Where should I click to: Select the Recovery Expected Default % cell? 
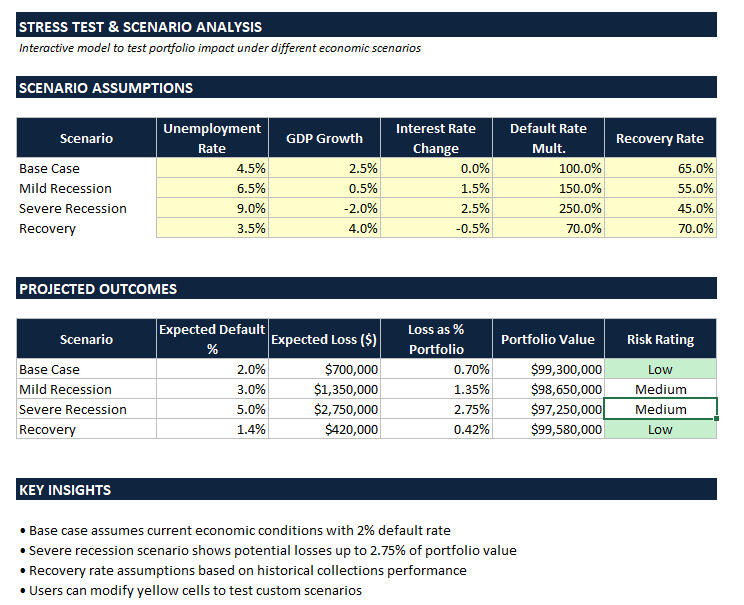pos(212,430)
